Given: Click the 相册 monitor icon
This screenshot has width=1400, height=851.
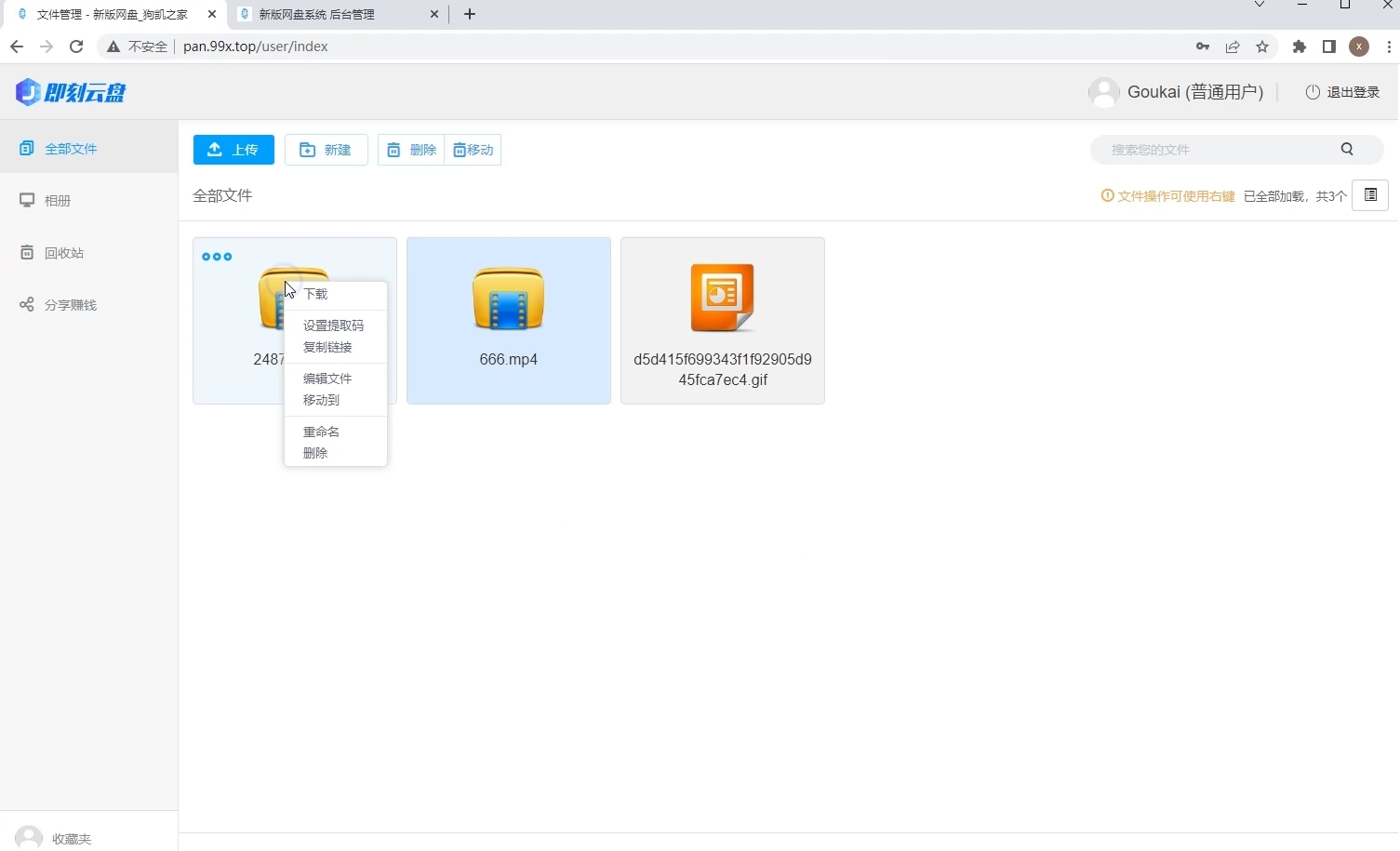Looking at the screenshot, I should pos(27,200).
